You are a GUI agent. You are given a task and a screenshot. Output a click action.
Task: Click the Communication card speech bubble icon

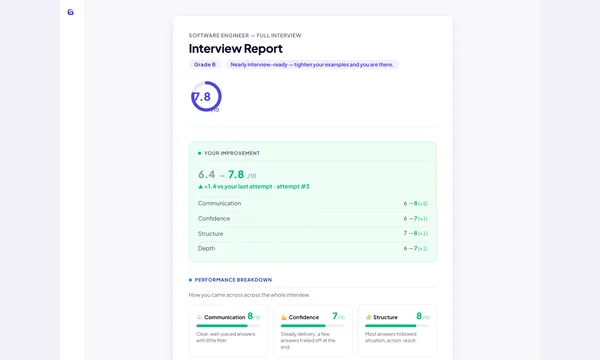click(x=199, y=317)
